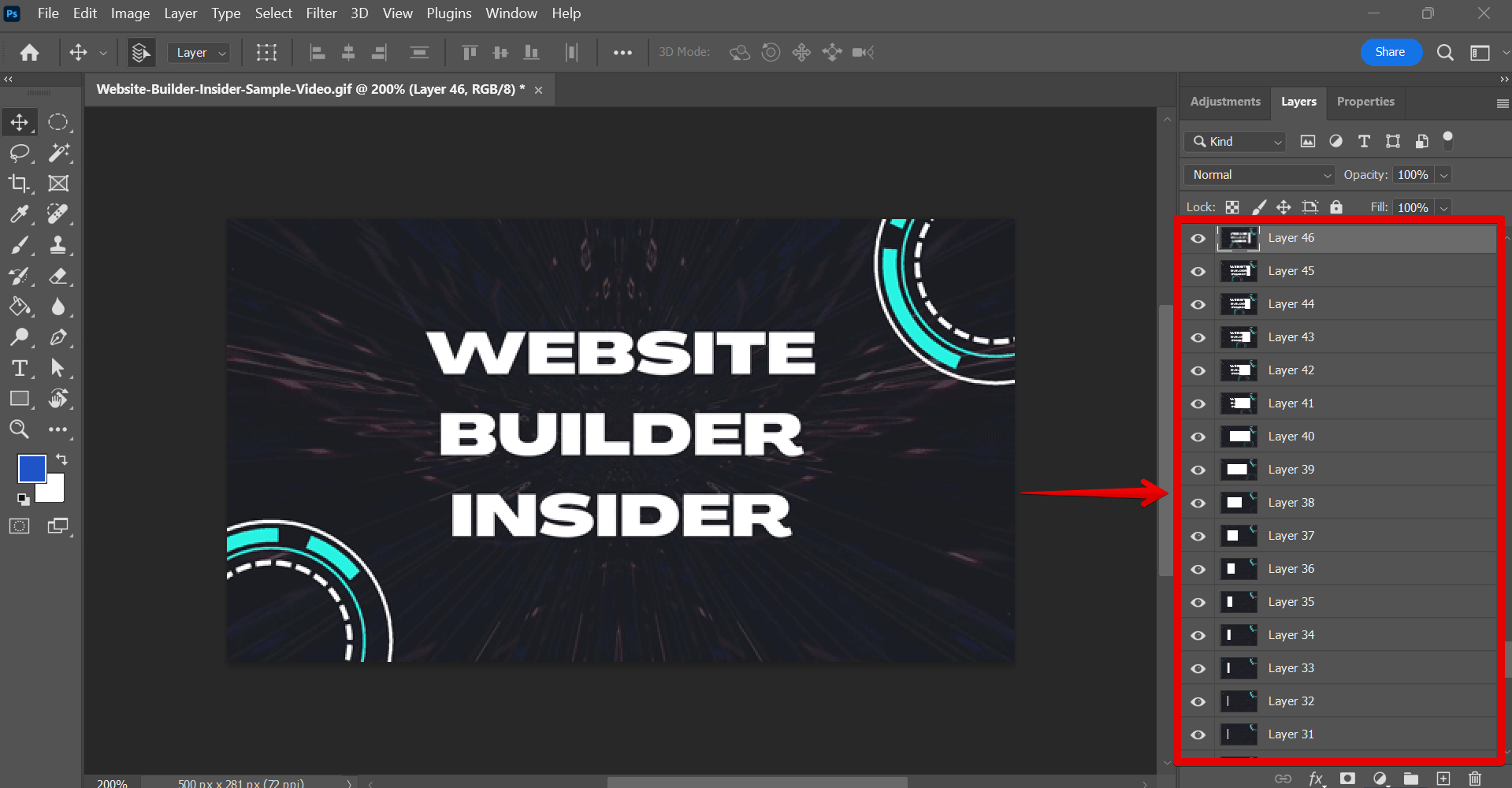The image size is (1512, 788).
Task: Activate the Zoom tool
Action: (x=19, y=429)
